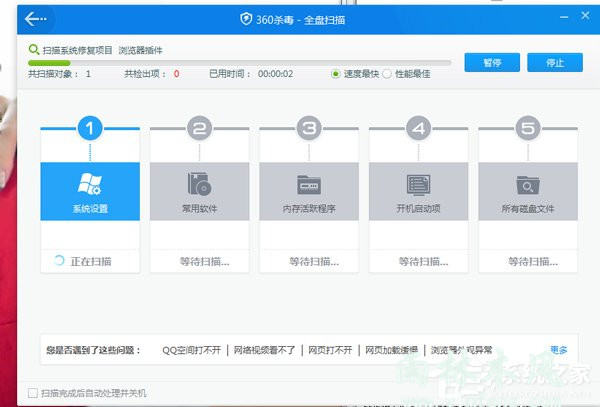
Task: Open the 网络视频看不了 link
Action: [264, 350]
